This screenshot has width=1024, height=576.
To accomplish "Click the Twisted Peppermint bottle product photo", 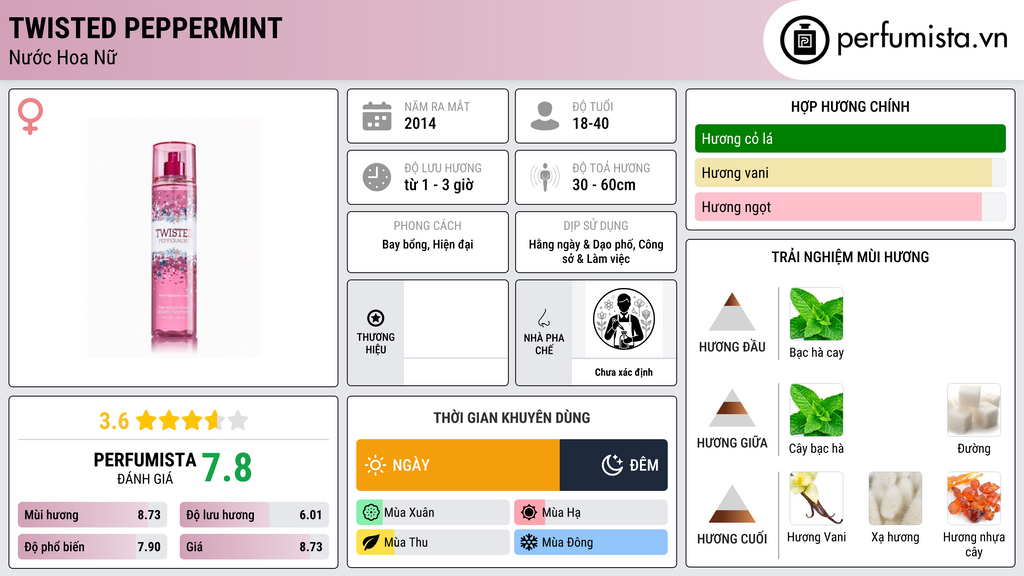I will [174, 238].
